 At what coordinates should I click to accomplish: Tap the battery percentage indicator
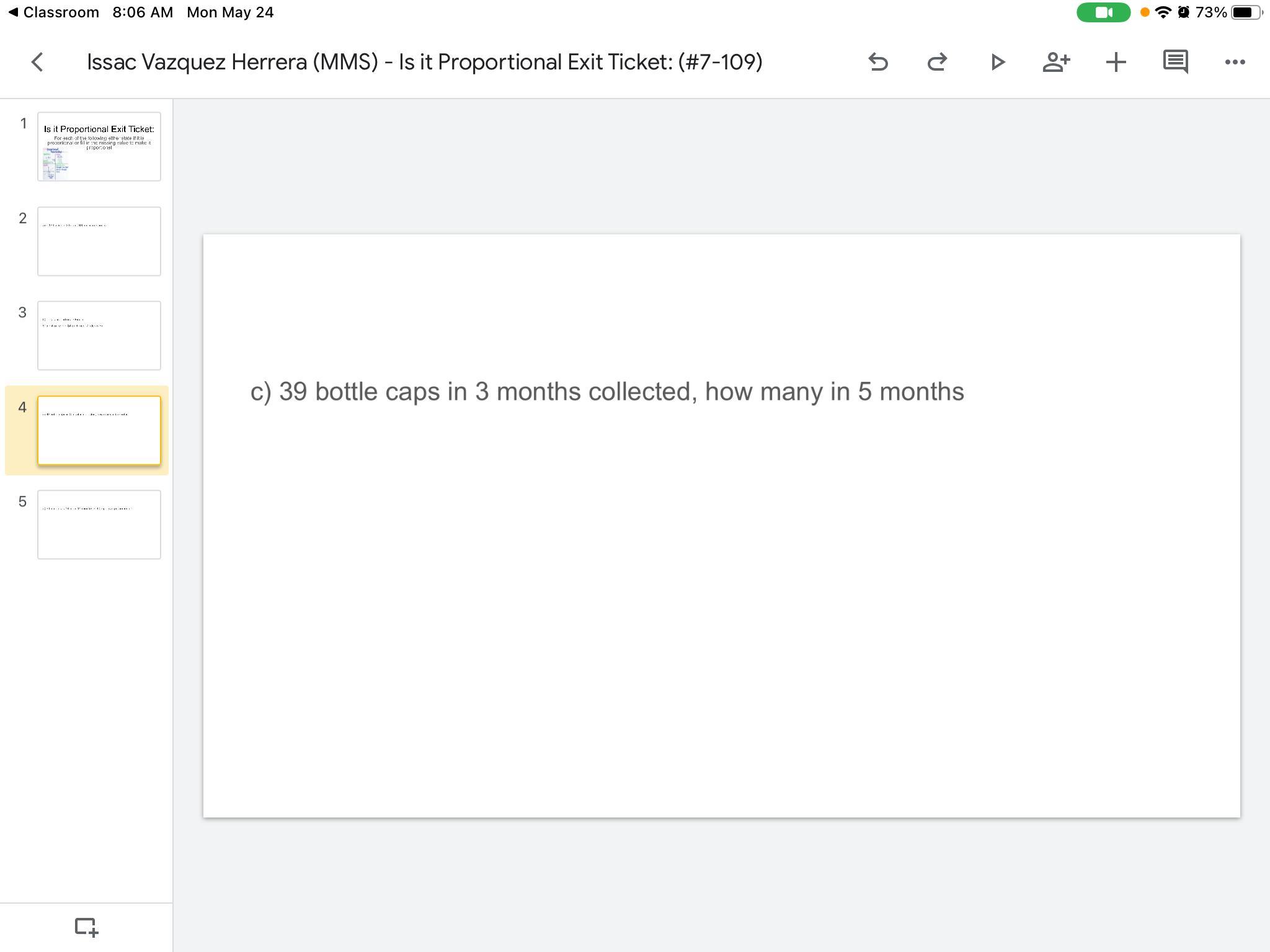[x=1210, y=12]
